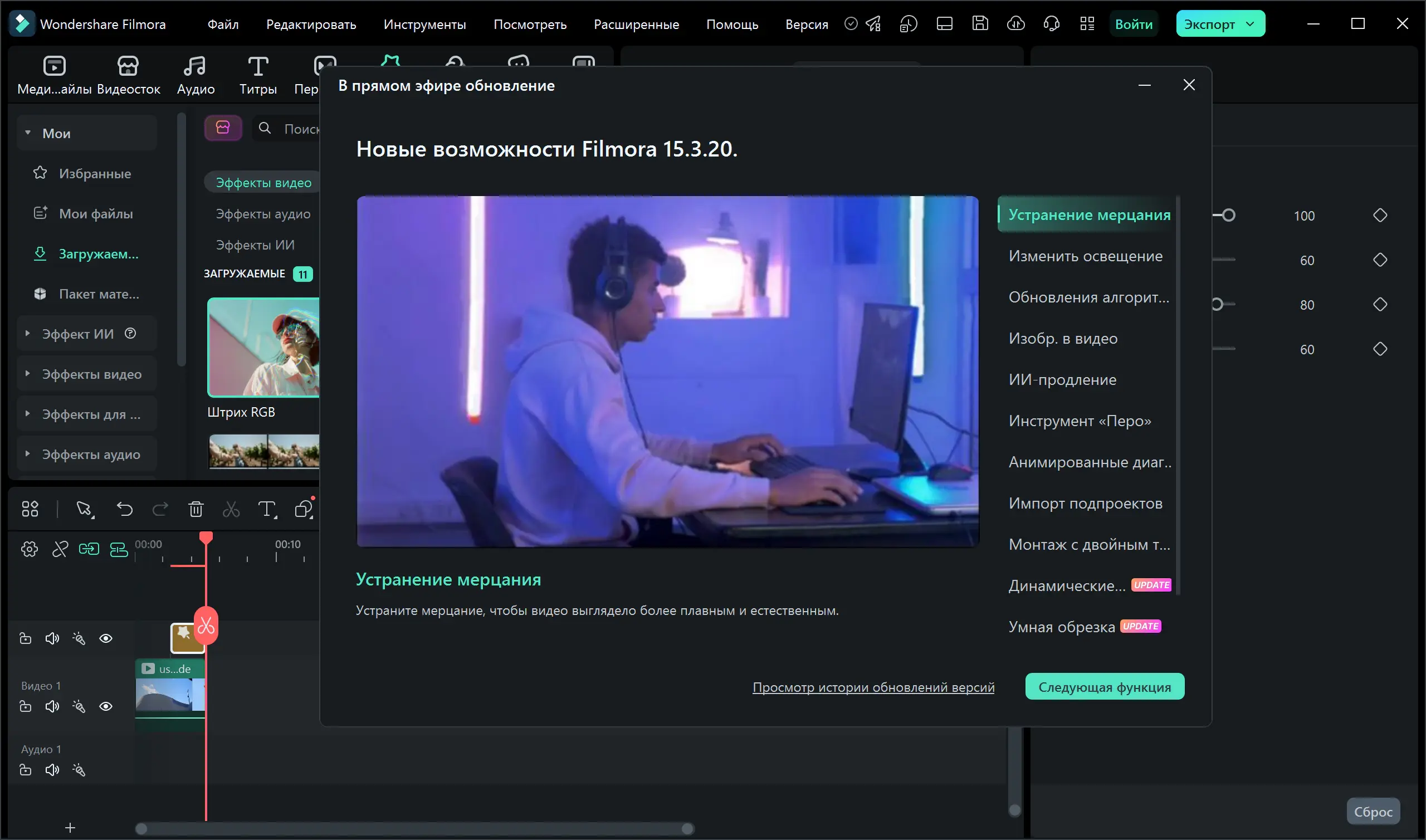Screen dimensions: 1426x840
Task: Select the text tool icon in timeline toolbar
Action: pos(266,510)
